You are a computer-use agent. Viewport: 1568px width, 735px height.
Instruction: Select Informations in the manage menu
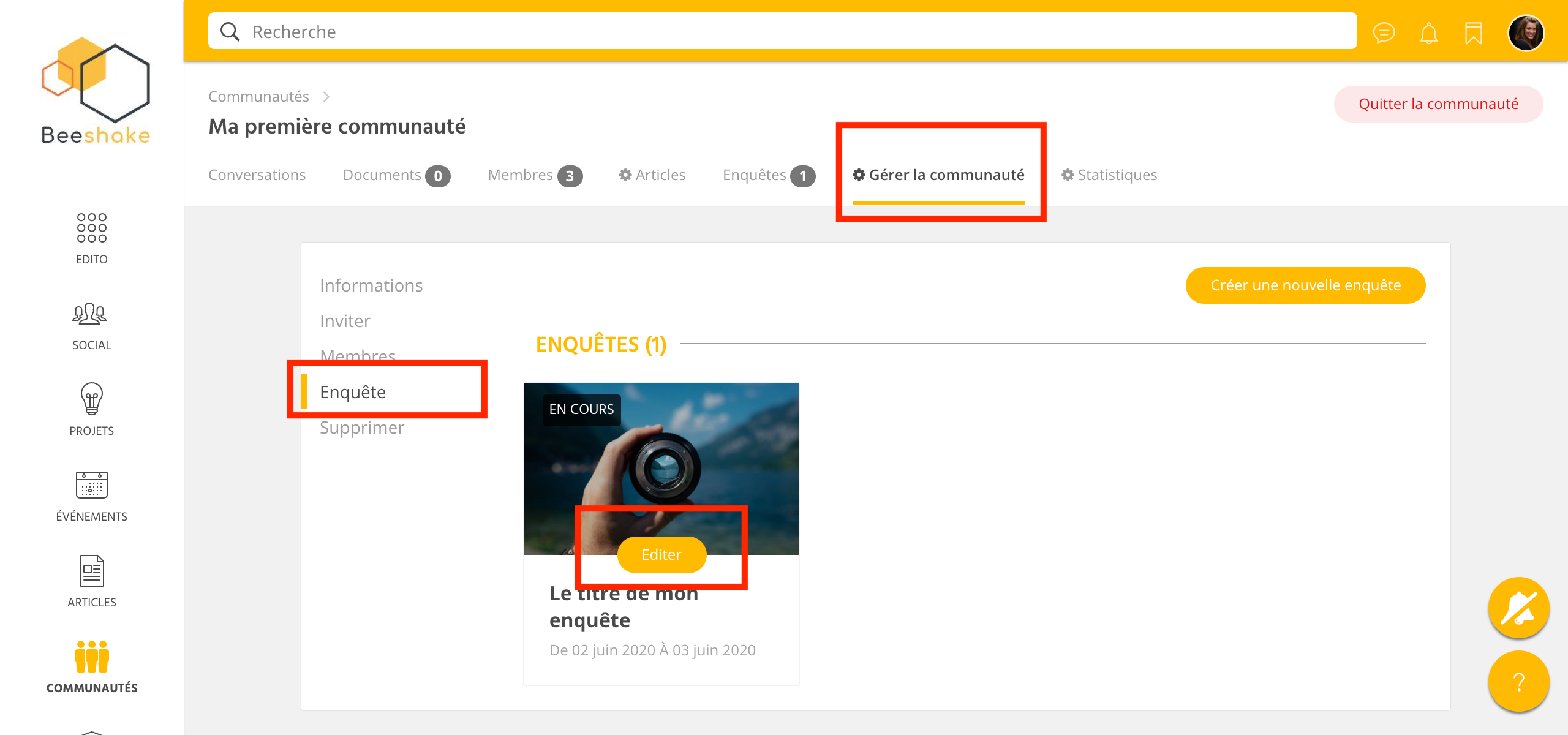pos(371,285)
